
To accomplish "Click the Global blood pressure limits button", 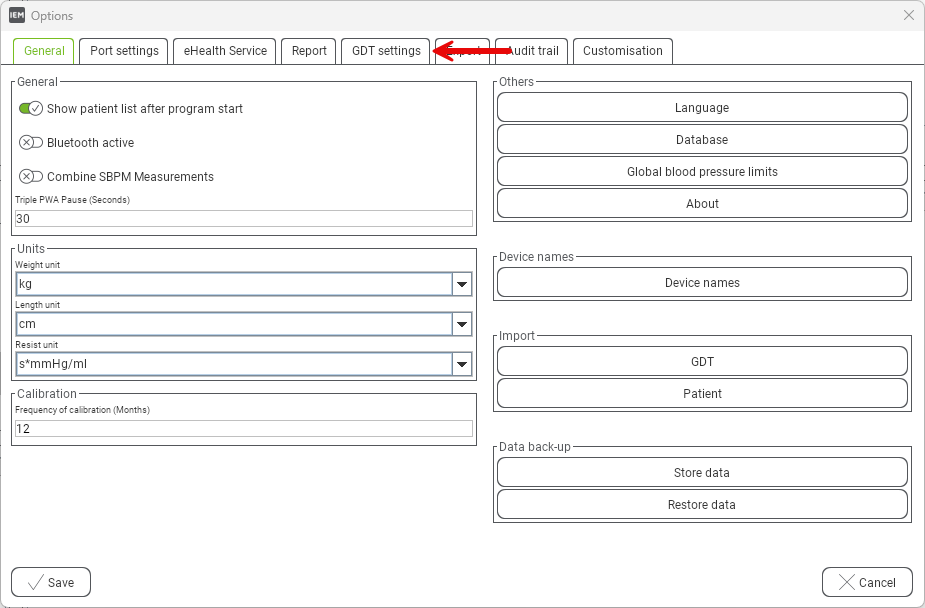I will (x=702, y=172).
